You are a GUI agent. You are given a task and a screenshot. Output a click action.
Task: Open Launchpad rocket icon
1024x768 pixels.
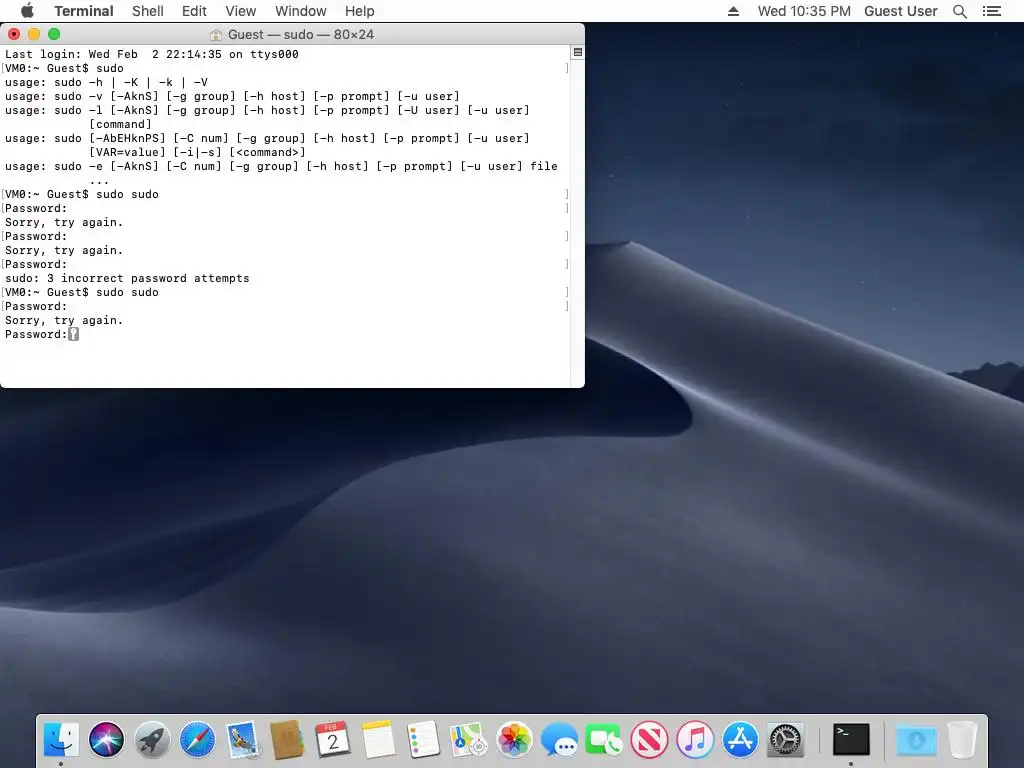click(x=152, y=739)
